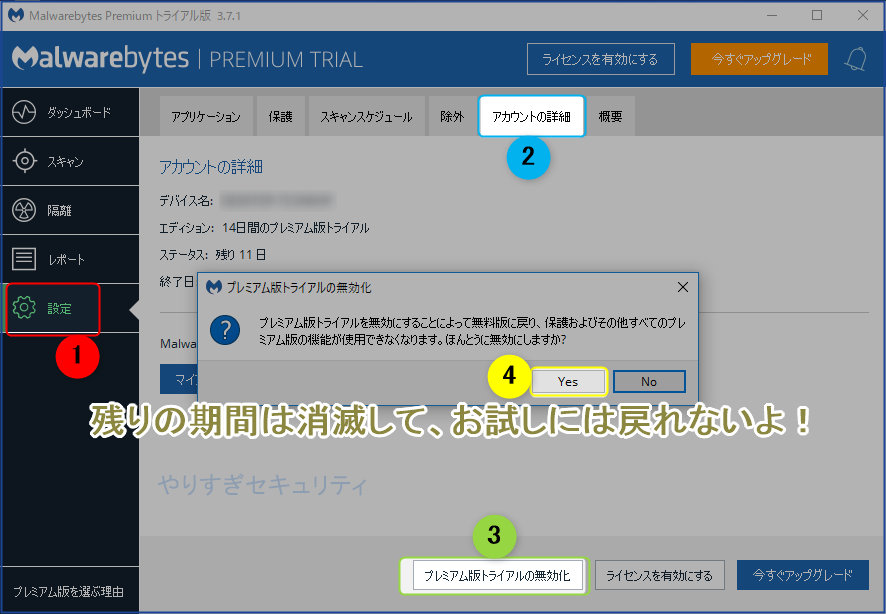Click the blue question mark dialog icon
This screenshot has height=614, width=886.
pos(225,330)
